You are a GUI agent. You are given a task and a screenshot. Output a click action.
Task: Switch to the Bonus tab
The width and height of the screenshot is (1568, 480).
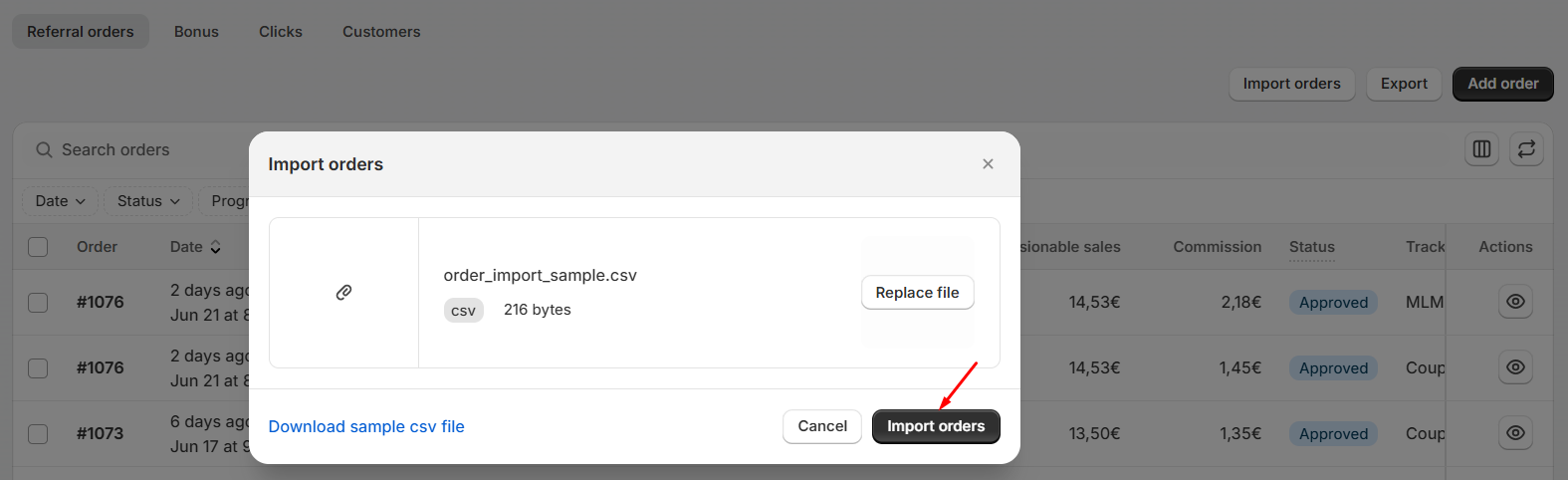pos(196,32)
